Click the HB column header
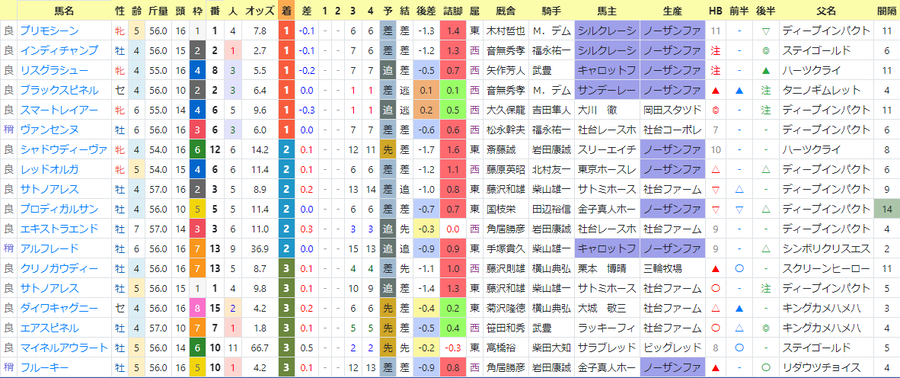This screenshot has height=378, width=900. [x=715, y=11]
